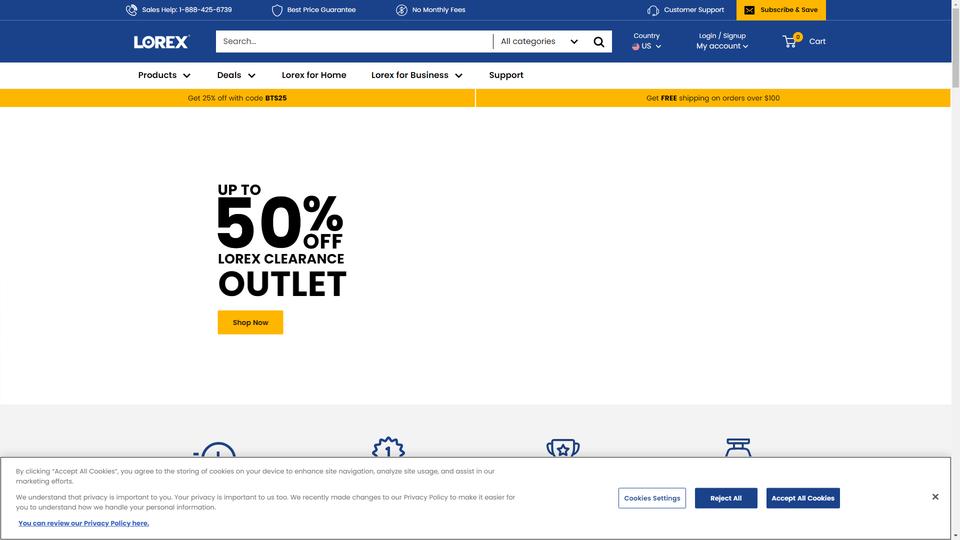960x540 pixels.
Task: Expand the Deals menu
Action: coord(236,75)
